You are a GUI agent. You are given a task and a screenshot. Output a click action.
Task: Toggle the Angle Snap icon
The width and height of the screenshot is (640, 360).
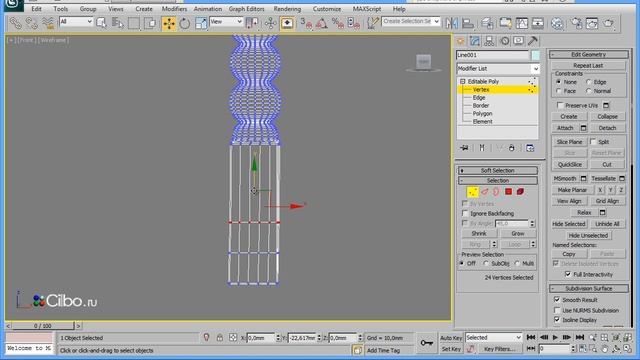[322, 23]
